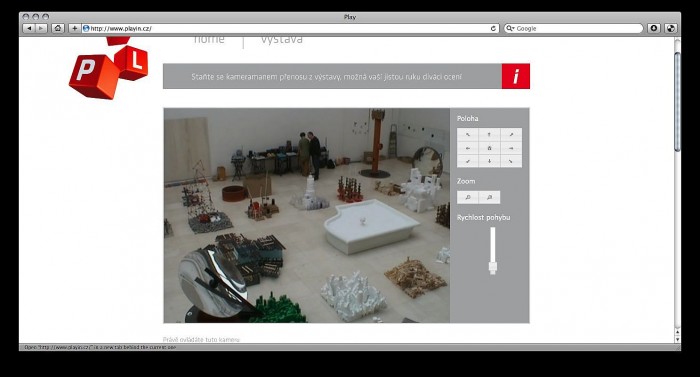Click the browser home toolbar button
Image resolution: width=700 pixels, height=377 pixels.
tap(58, 28)
